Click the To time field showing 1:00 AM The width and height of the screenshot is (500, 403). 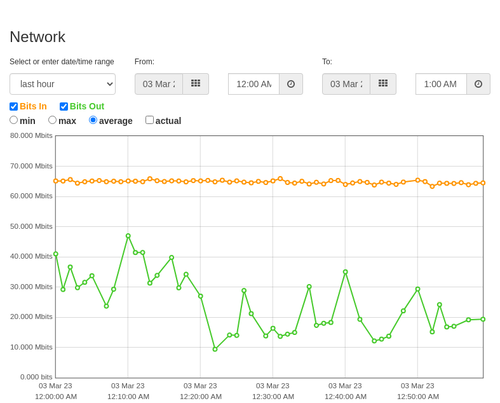point(441,84)
